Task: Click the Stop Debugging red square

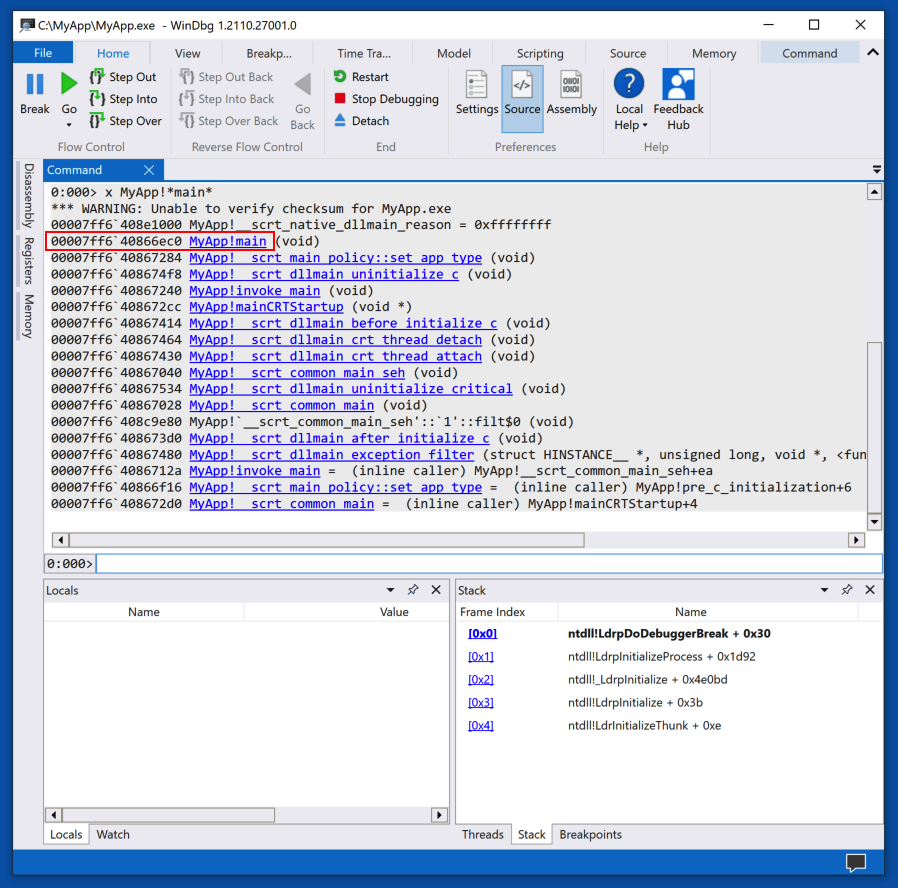Action: pyautogui.click(x=340, y=98)
